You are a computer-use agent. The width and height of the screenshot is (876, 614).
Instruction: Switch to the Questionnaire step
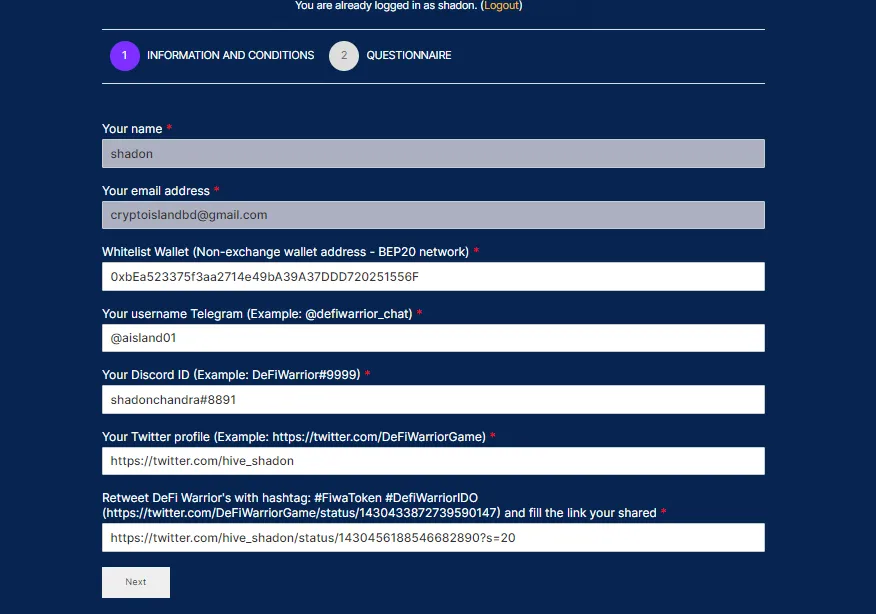tap(408, 55)
